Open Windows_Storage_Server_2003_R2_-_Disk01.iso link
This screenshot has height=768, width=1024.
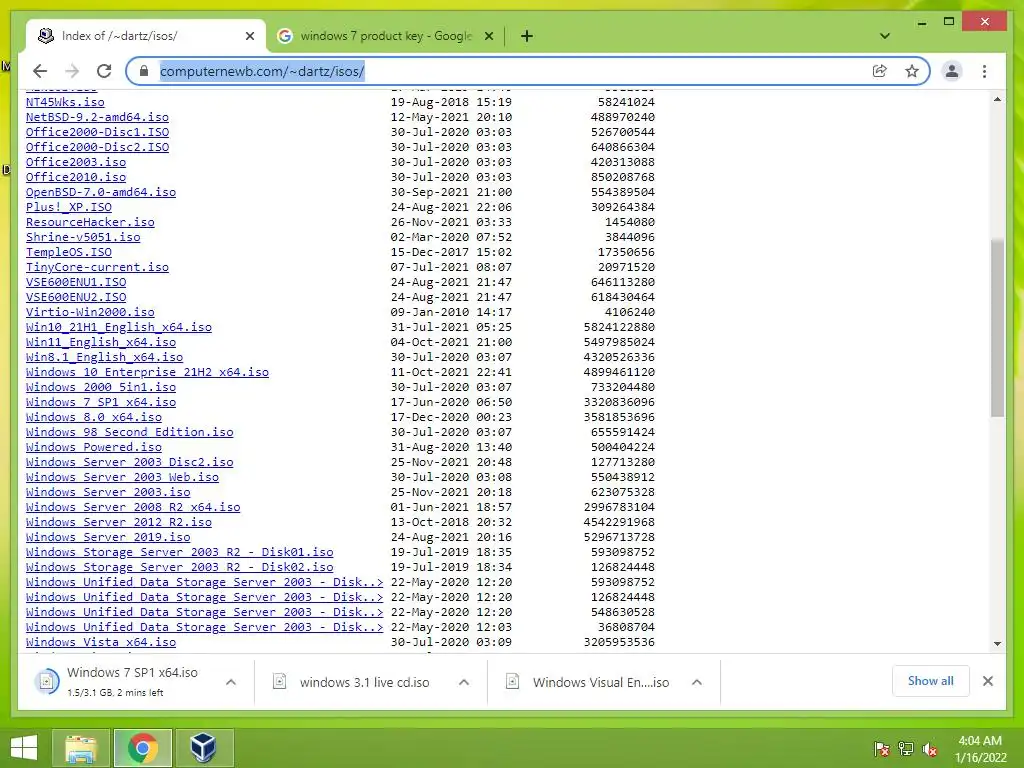(x=180, y=552)
